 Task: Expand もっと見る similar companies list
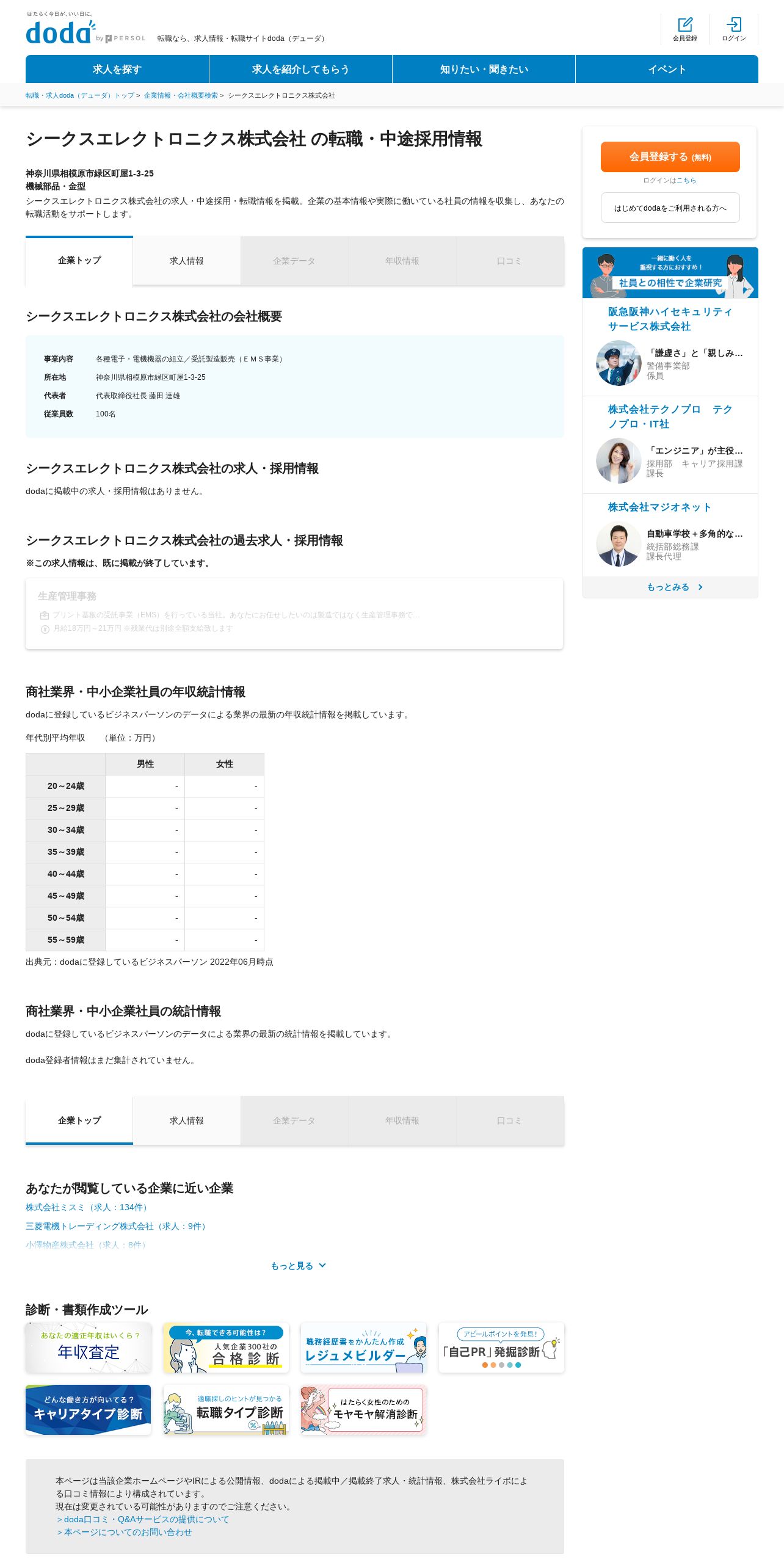(x=299, y=1266)
